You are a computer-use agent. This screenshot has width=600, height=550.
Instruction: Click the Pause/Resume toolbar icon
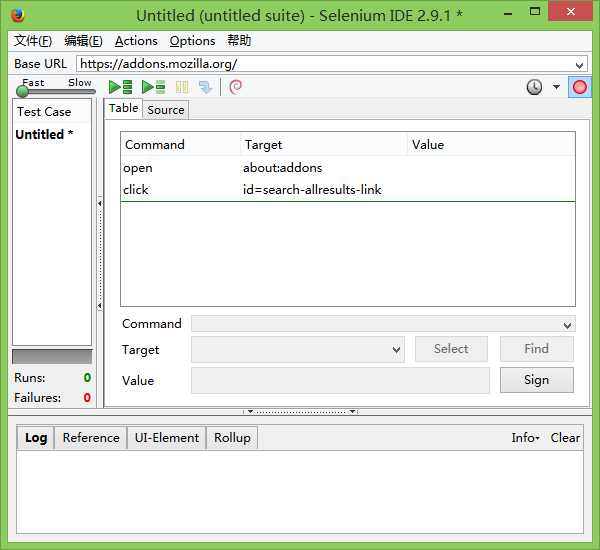[x=182, y=87]
